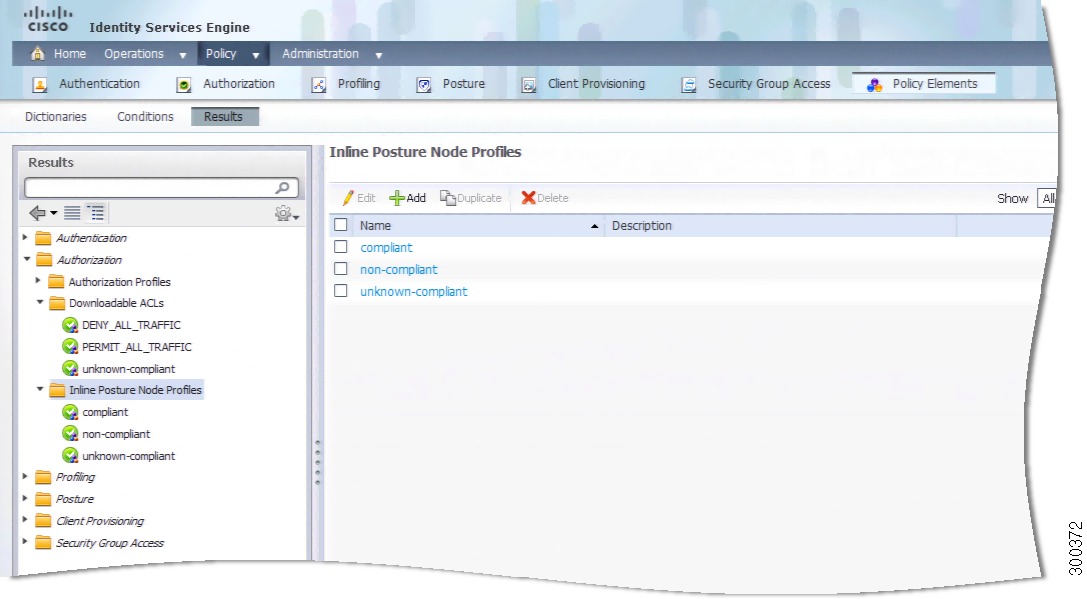Switch Results panel to list view
The width and height of the screenshot is (1087, 599).
(72, 213)
